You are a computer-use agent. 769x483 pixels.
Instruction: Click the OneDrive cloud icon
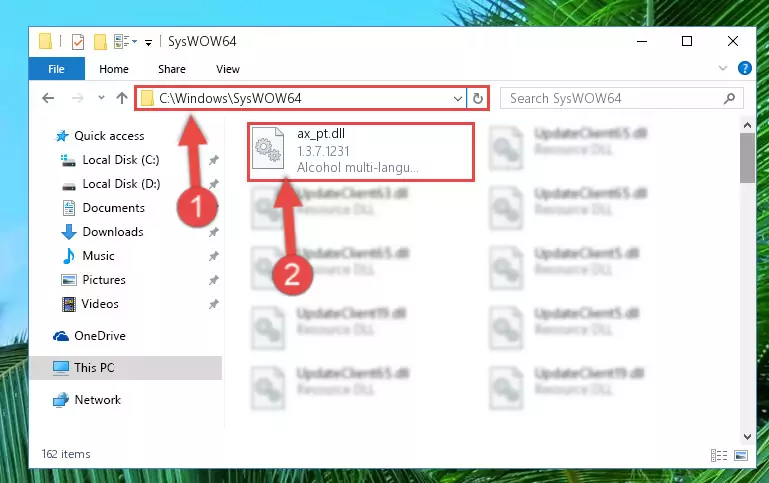click(61, 336)
